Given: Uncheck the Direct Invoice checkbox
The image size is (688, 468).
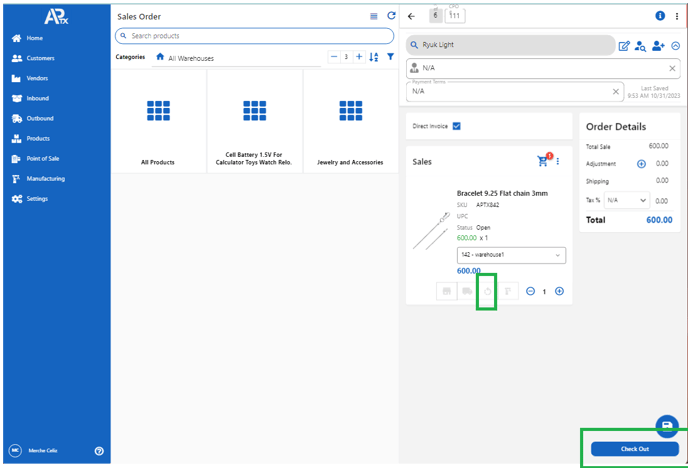Looking at the screenshot, I should [456, 126].
